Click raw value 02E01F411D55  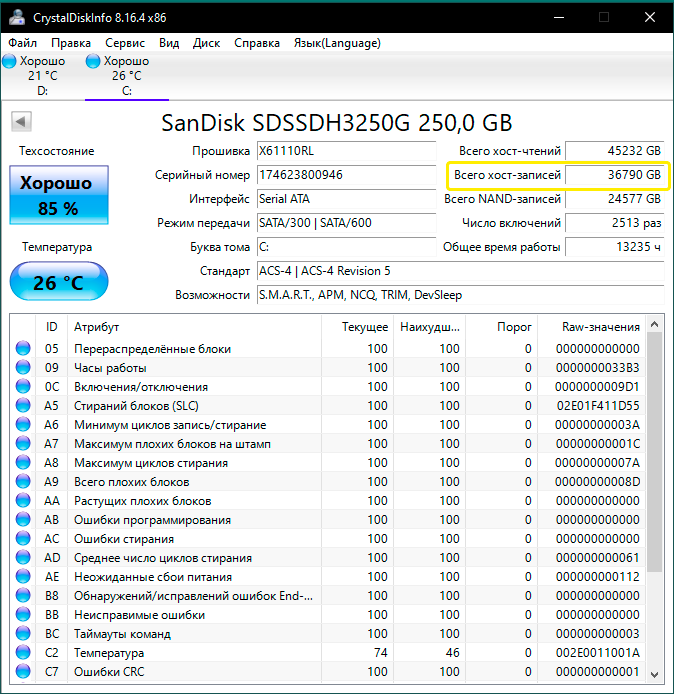(x=598, y=405)
